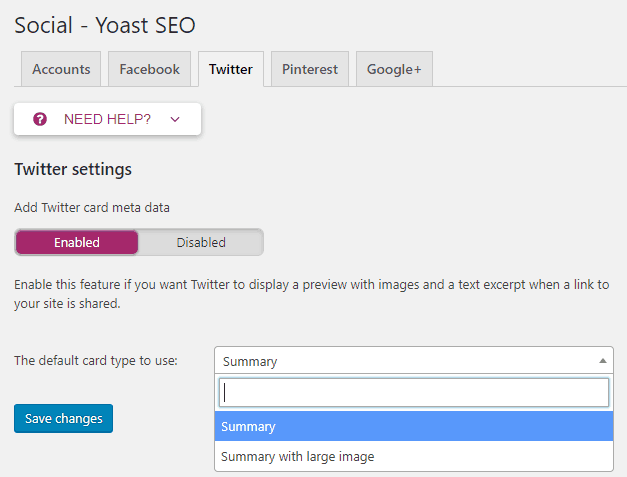Screen dimensions: 627x477
Task: Focus the dropdown search field
Action: click(x=414, y=393)
